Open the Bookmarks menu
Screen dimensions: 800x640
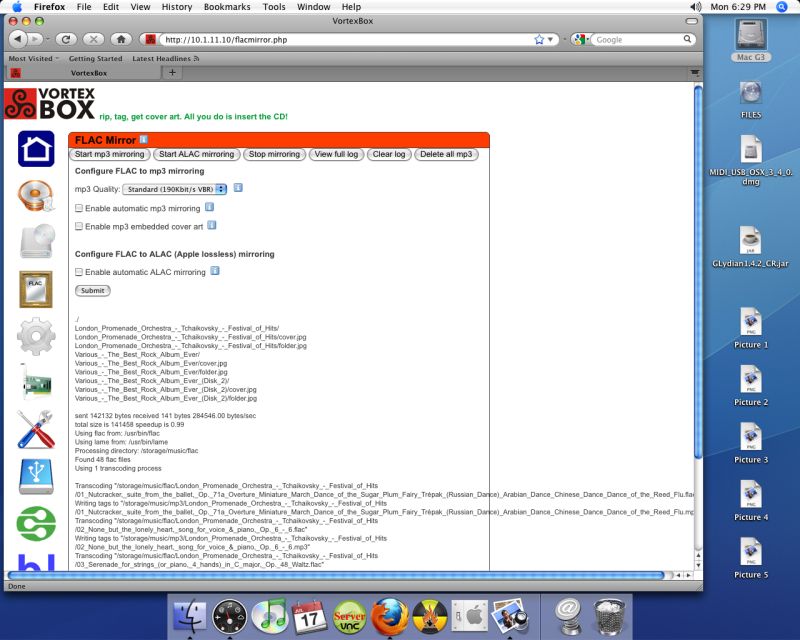click(227, 7)
